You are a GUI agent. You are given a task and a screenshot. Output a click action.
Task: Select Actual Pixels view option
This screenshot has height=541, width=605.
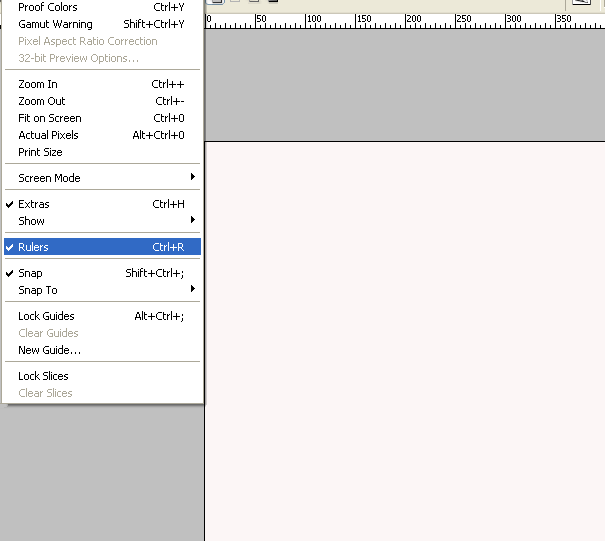[48, 135]
